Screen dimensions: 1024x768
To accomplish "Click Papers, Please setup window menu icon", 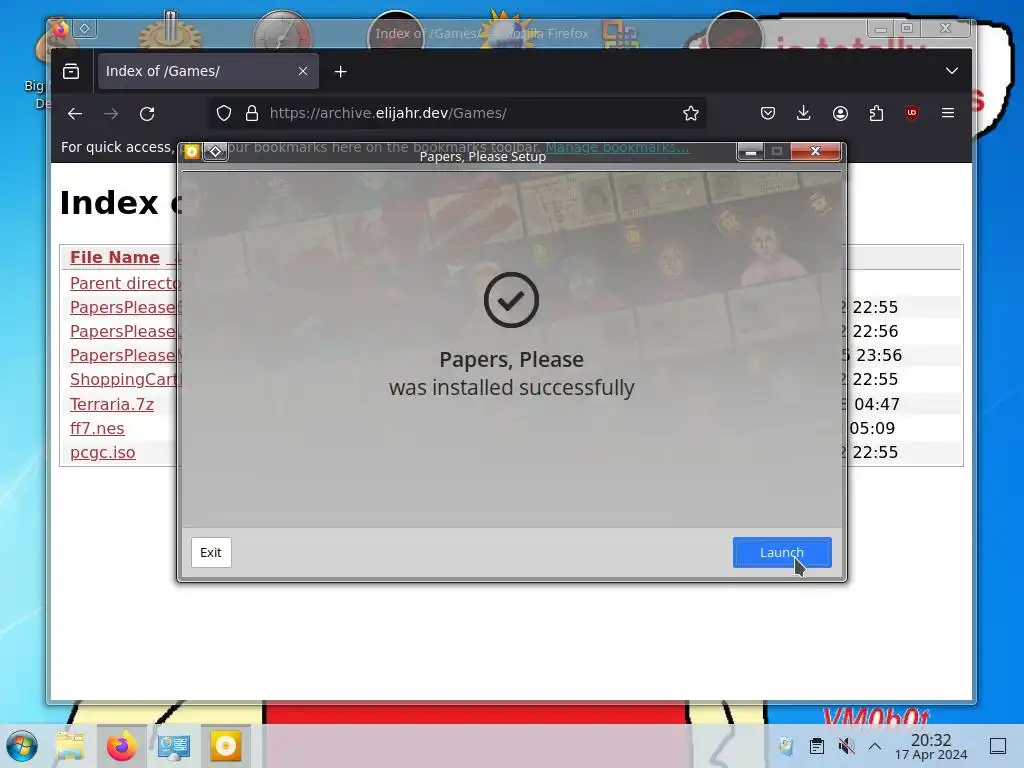I will 192,152.
